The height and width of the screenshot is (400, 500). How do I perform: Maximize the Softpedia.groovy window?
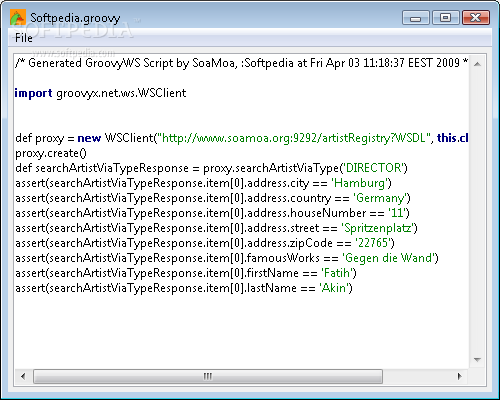coord(446,17)
